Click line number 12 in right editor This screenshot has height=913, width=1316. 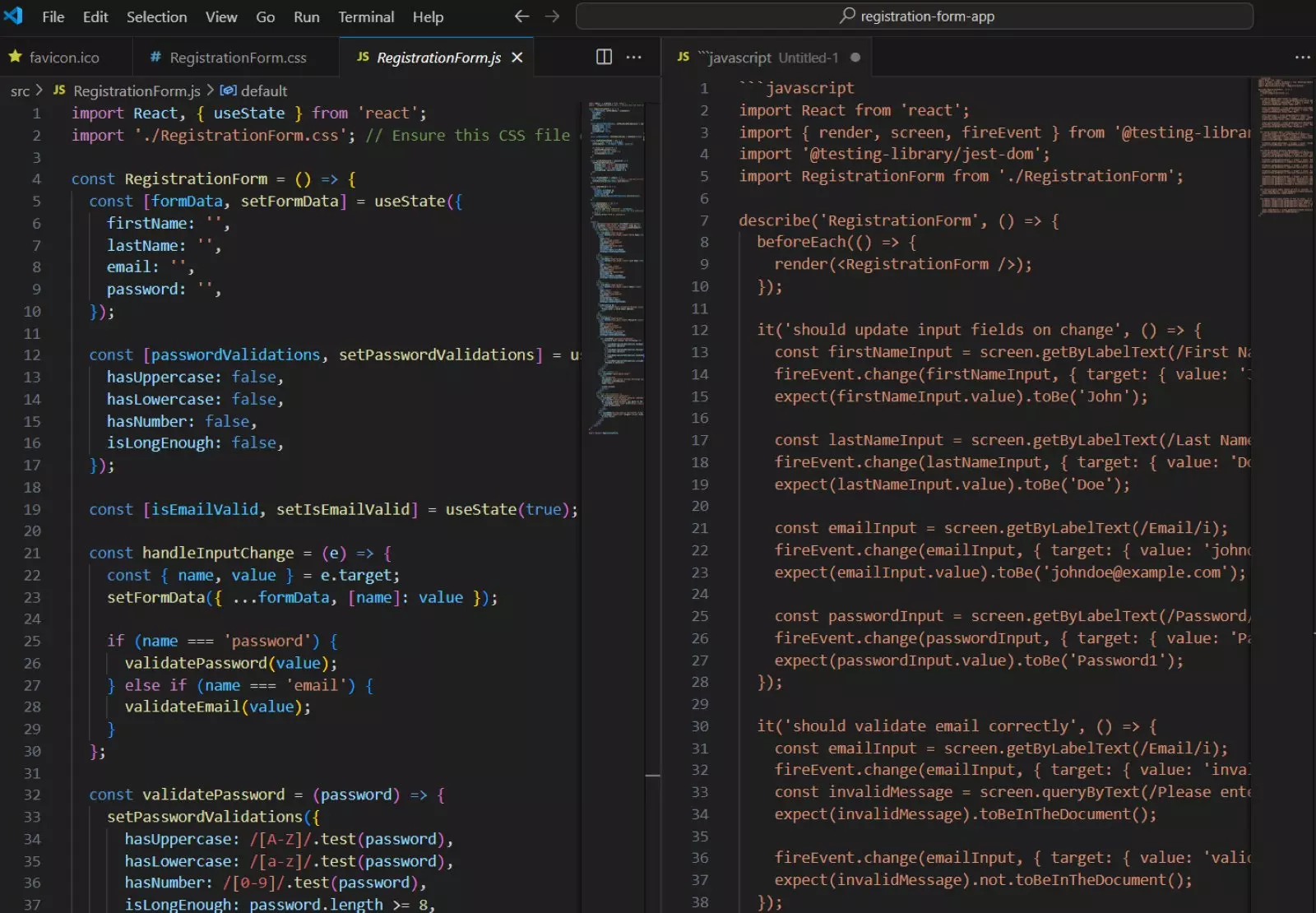coord(700,330)
